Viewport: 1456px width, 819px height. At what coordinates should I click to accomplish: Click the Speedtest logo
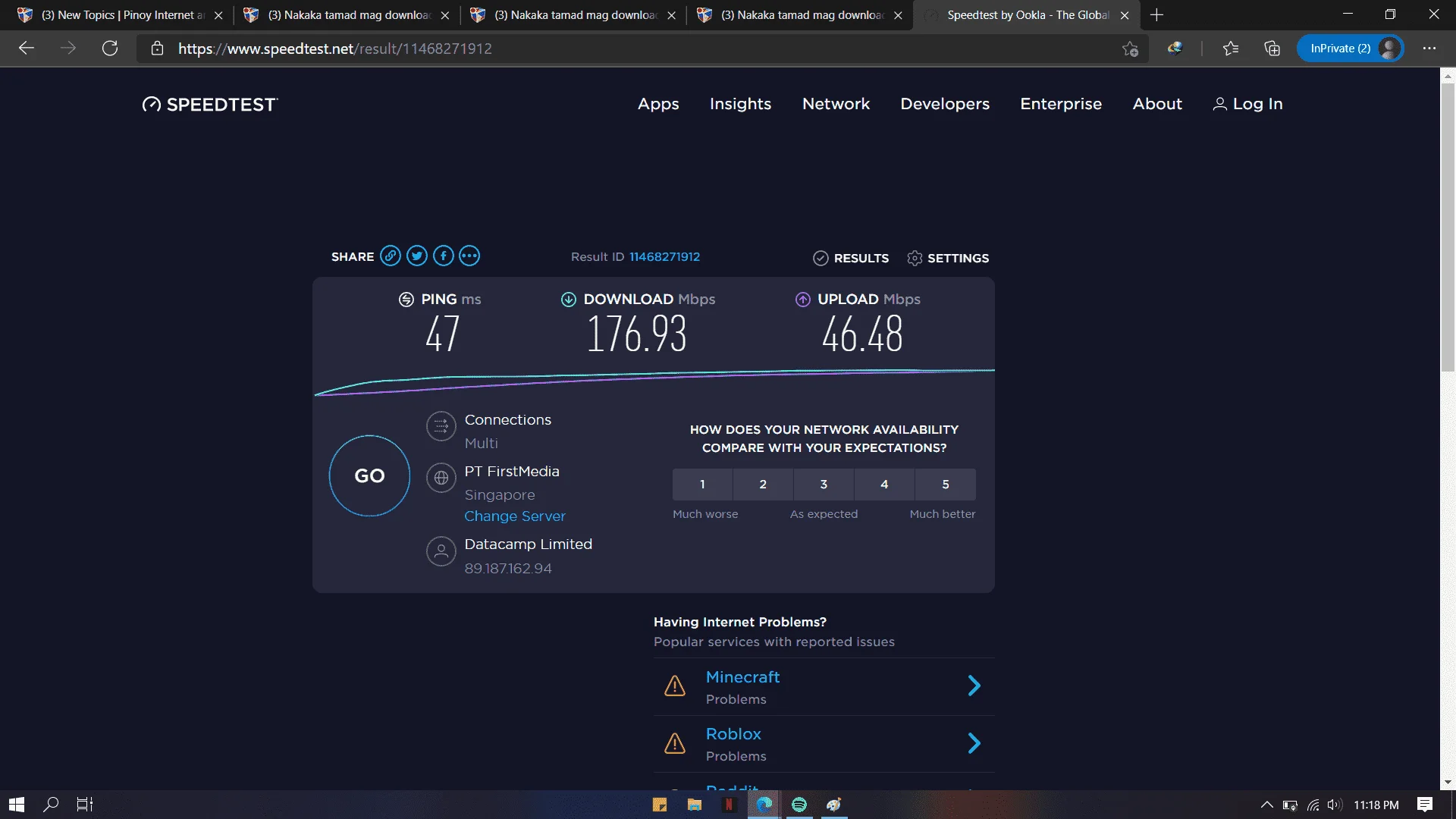[x=210, y=105]
